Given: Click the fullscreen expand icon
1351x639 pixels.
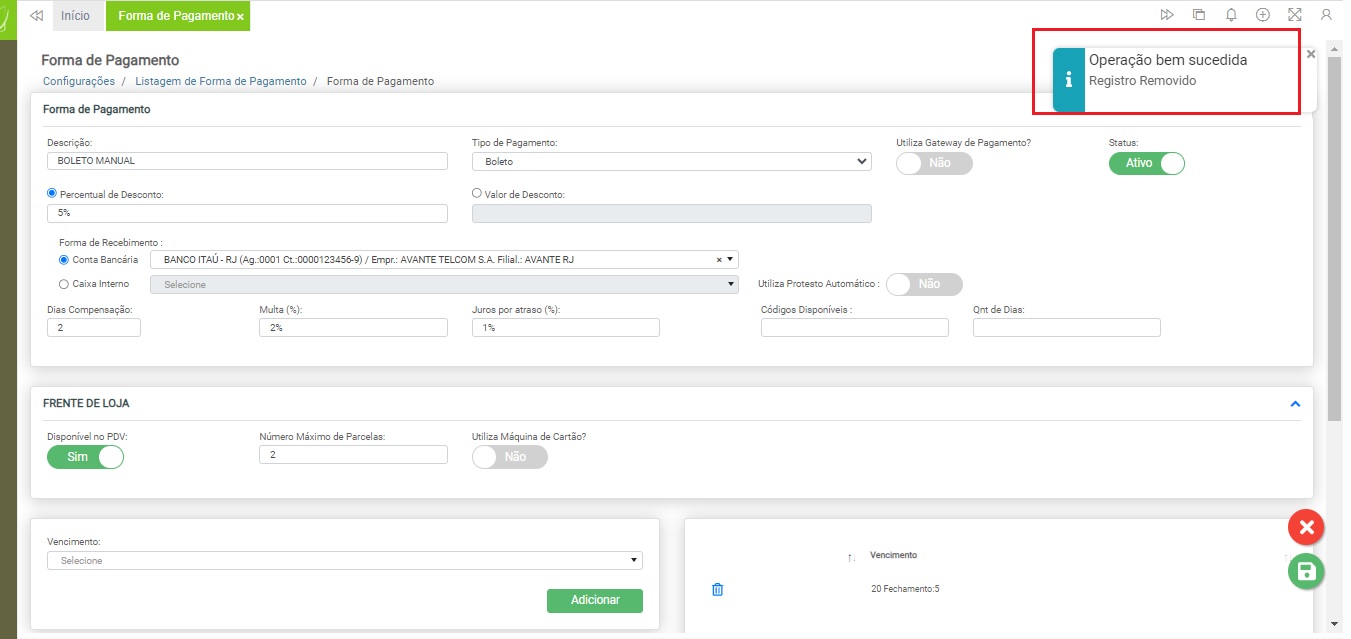Looking at the screenshot, I should [1295, 15].
